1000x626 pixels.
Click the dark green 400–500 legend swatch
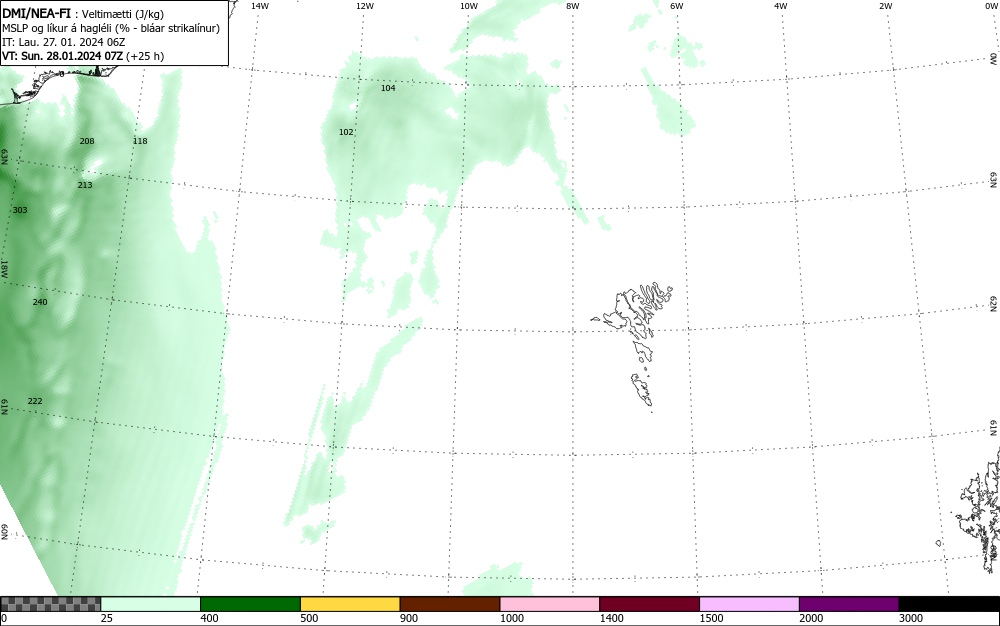250,604
